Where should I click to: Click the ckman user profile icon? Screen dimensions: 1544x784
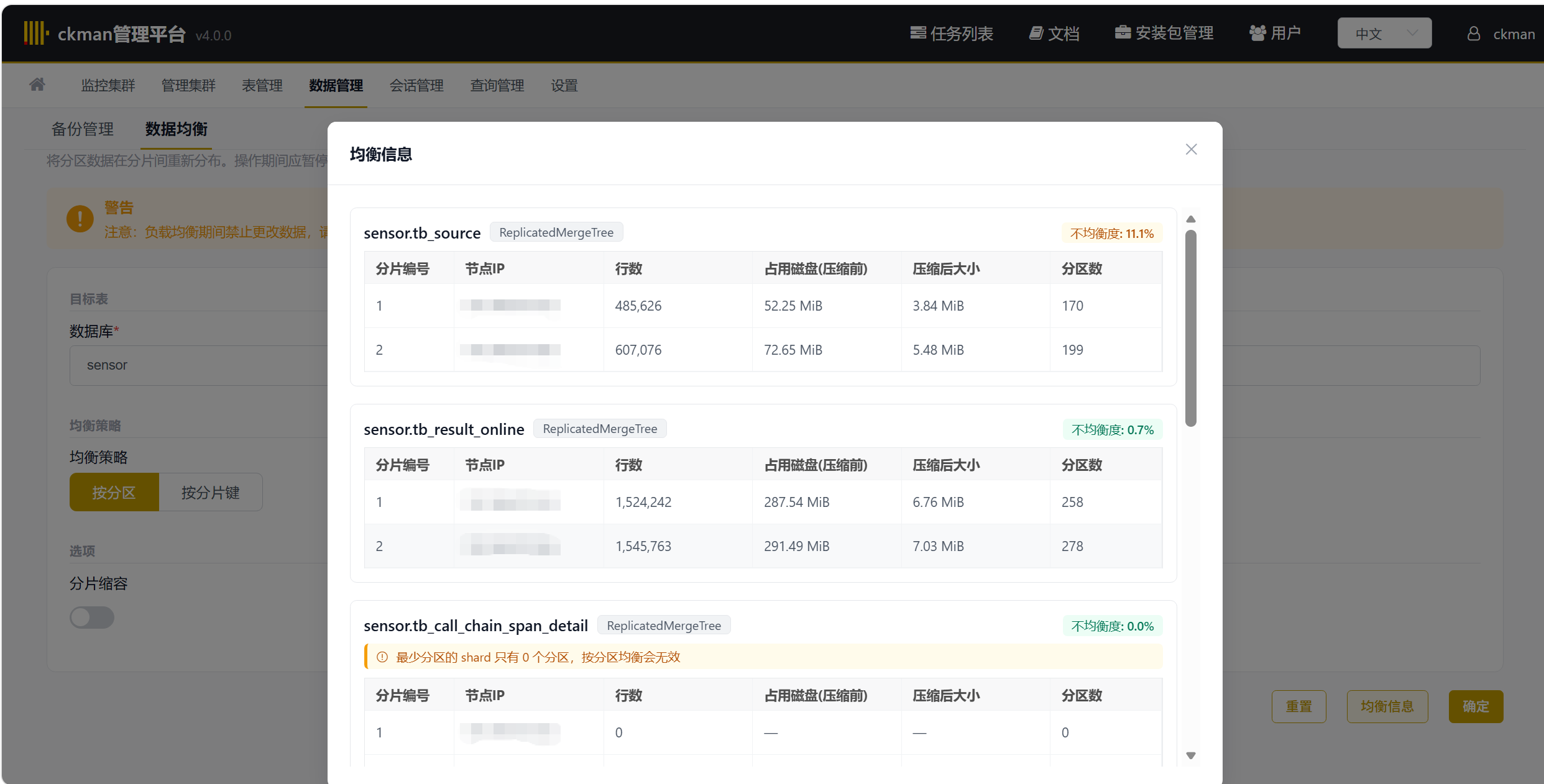tap(1474, 34)
